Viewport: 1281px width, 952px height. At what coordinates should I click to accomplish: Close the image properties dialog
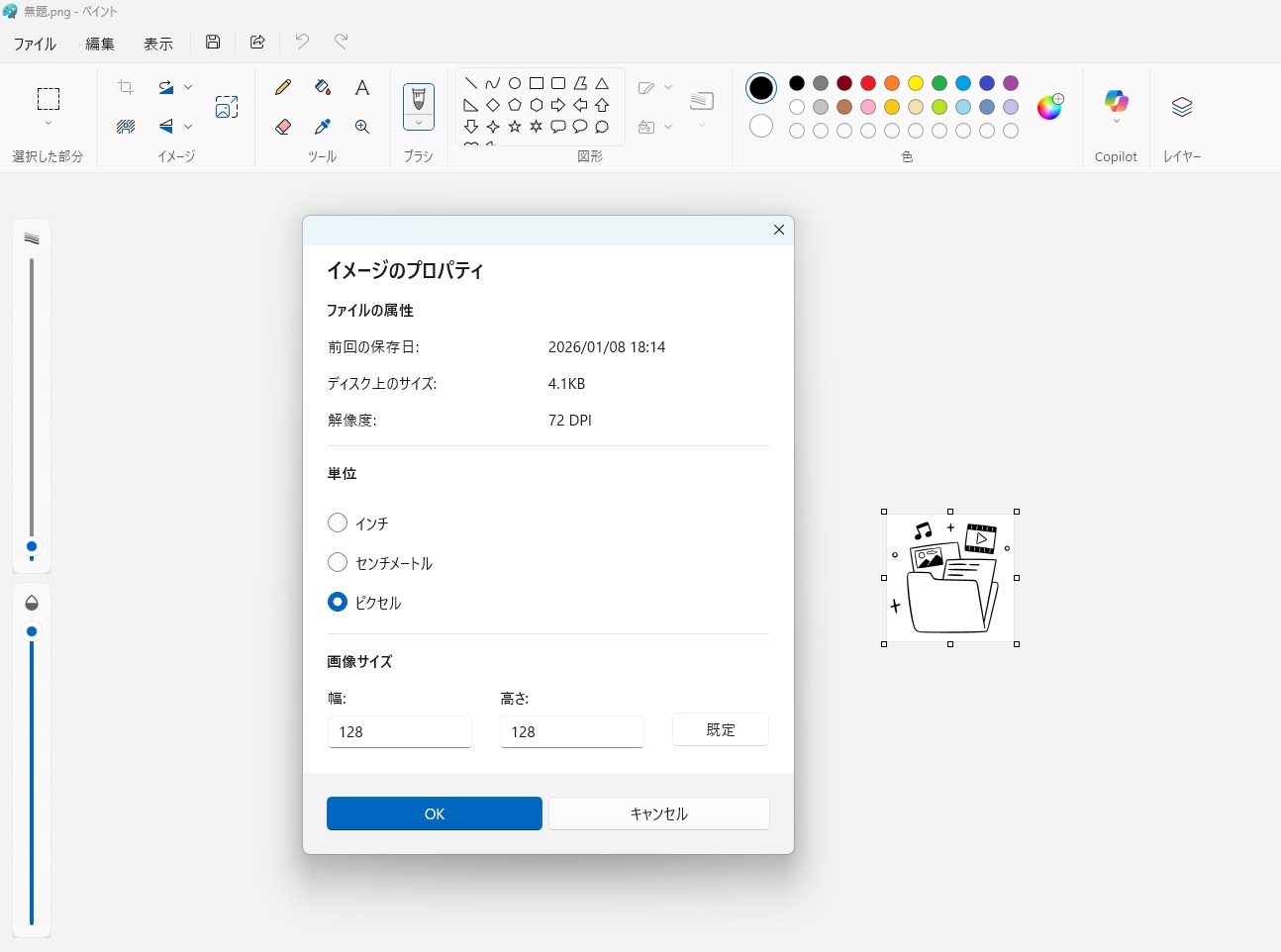point(779,230)
